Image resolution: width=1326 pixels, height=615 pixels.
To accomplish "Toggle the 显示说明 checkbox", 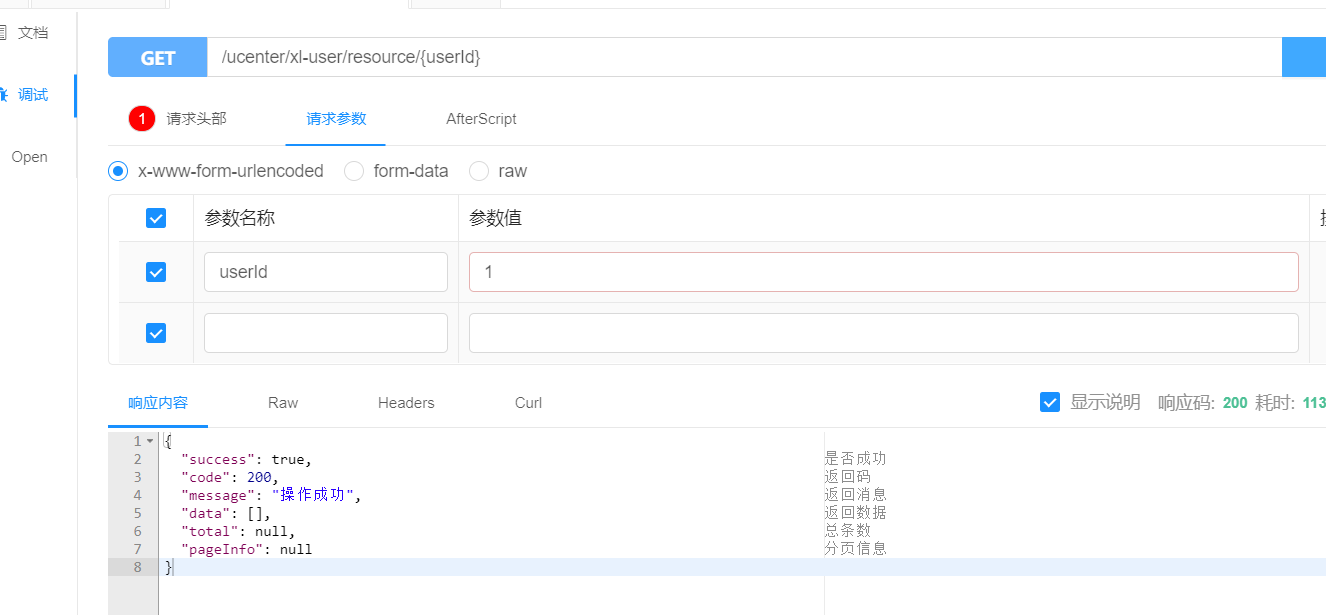I will pyautogui.click(x=1050, y=402).
